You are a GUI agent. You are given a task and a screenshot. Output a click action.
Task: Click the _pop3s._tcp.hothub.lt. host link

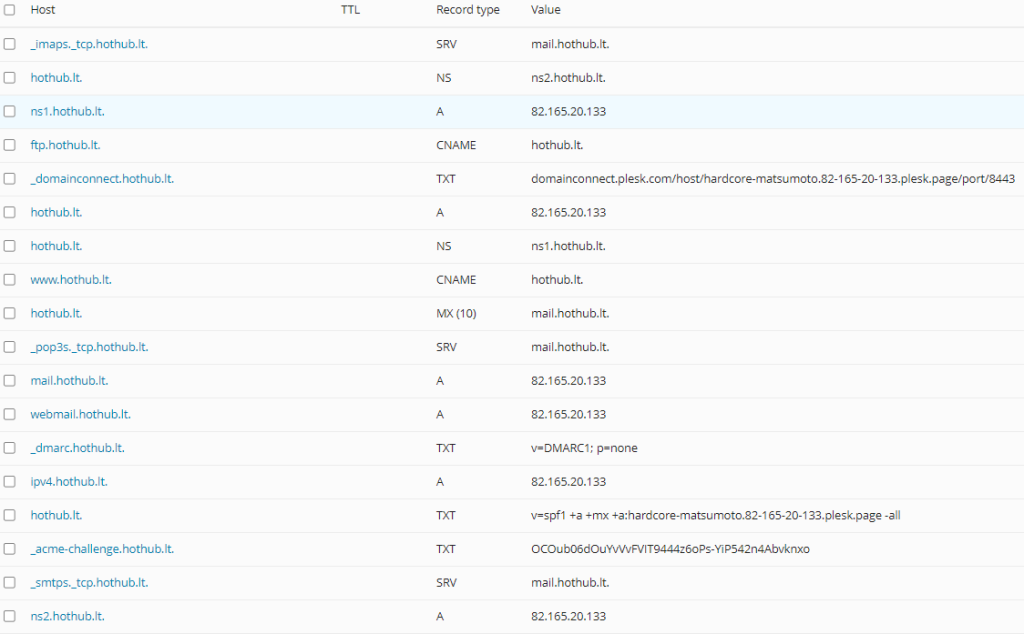point(89,347)
